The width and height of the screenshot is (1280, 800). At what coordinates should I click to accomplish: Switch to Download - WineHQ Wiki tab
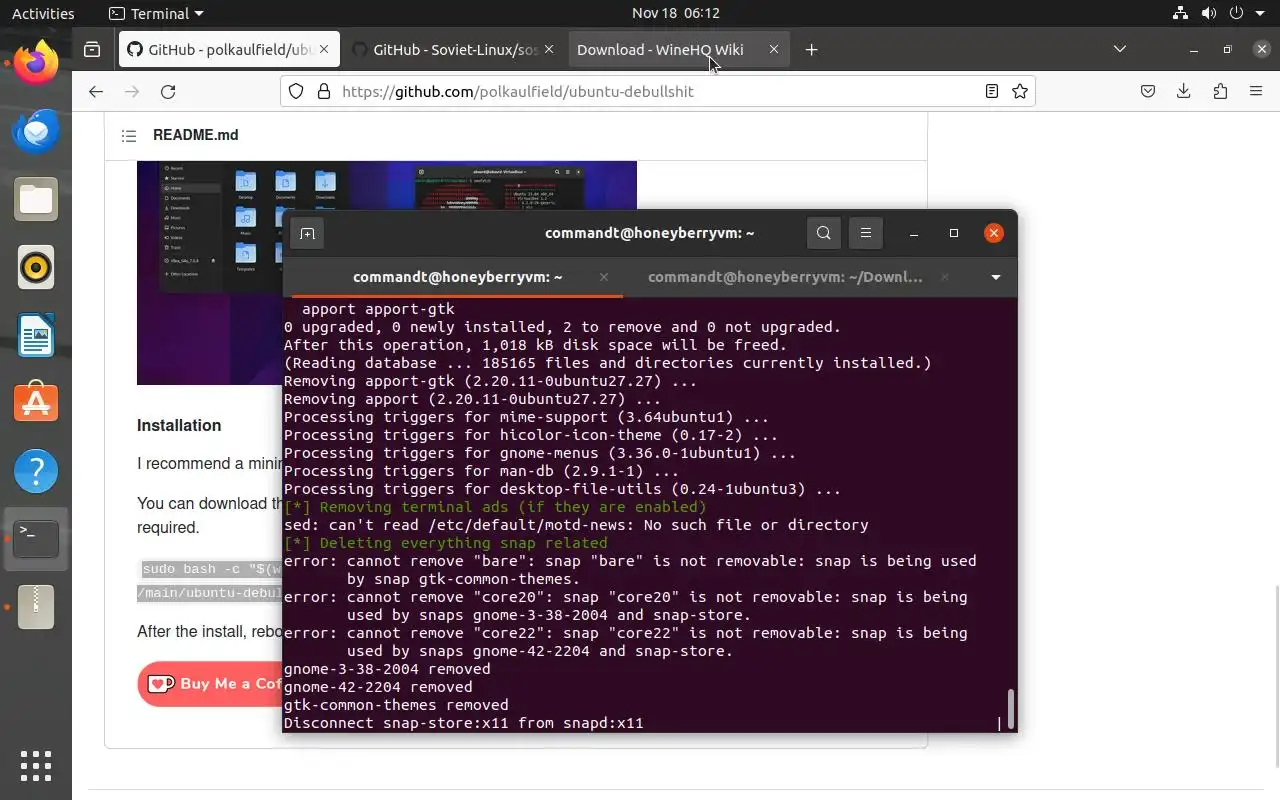click(679, 49)
